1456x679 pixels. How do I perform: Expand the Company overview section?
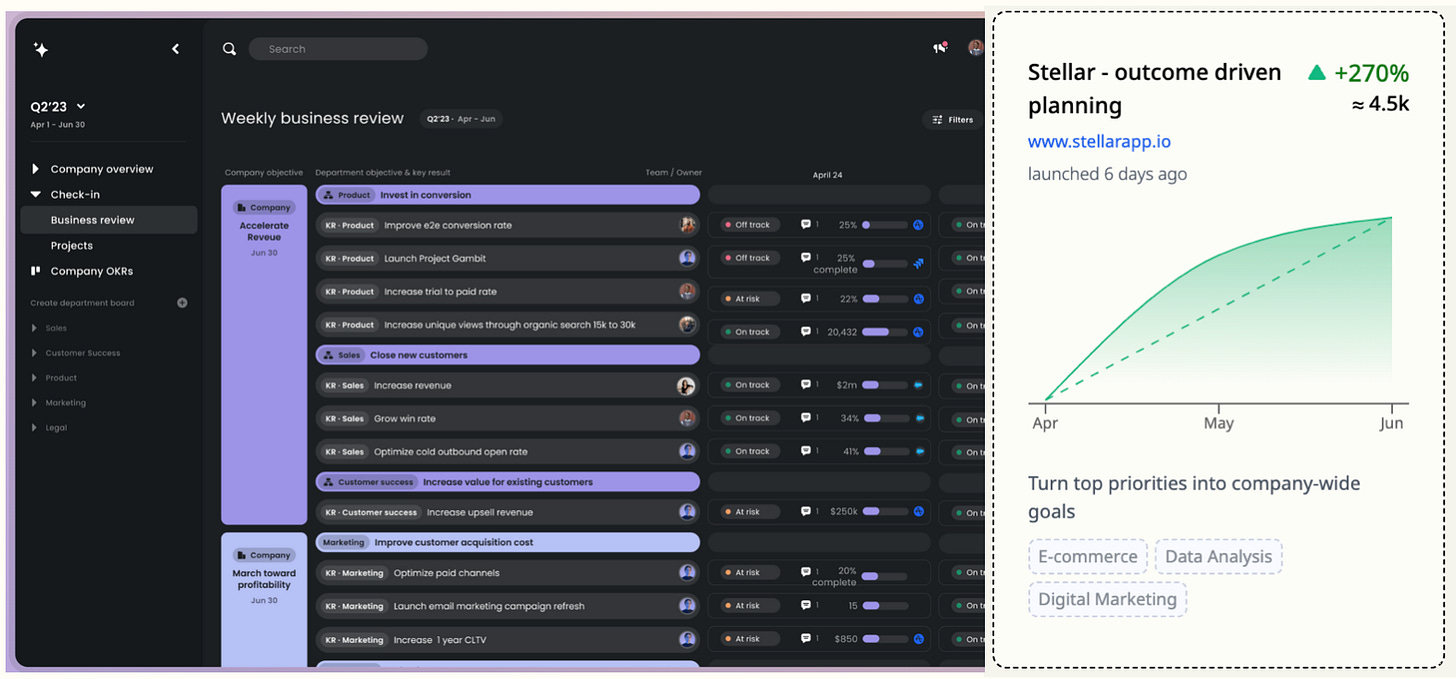pyautogui.click(x=36, y=169)
